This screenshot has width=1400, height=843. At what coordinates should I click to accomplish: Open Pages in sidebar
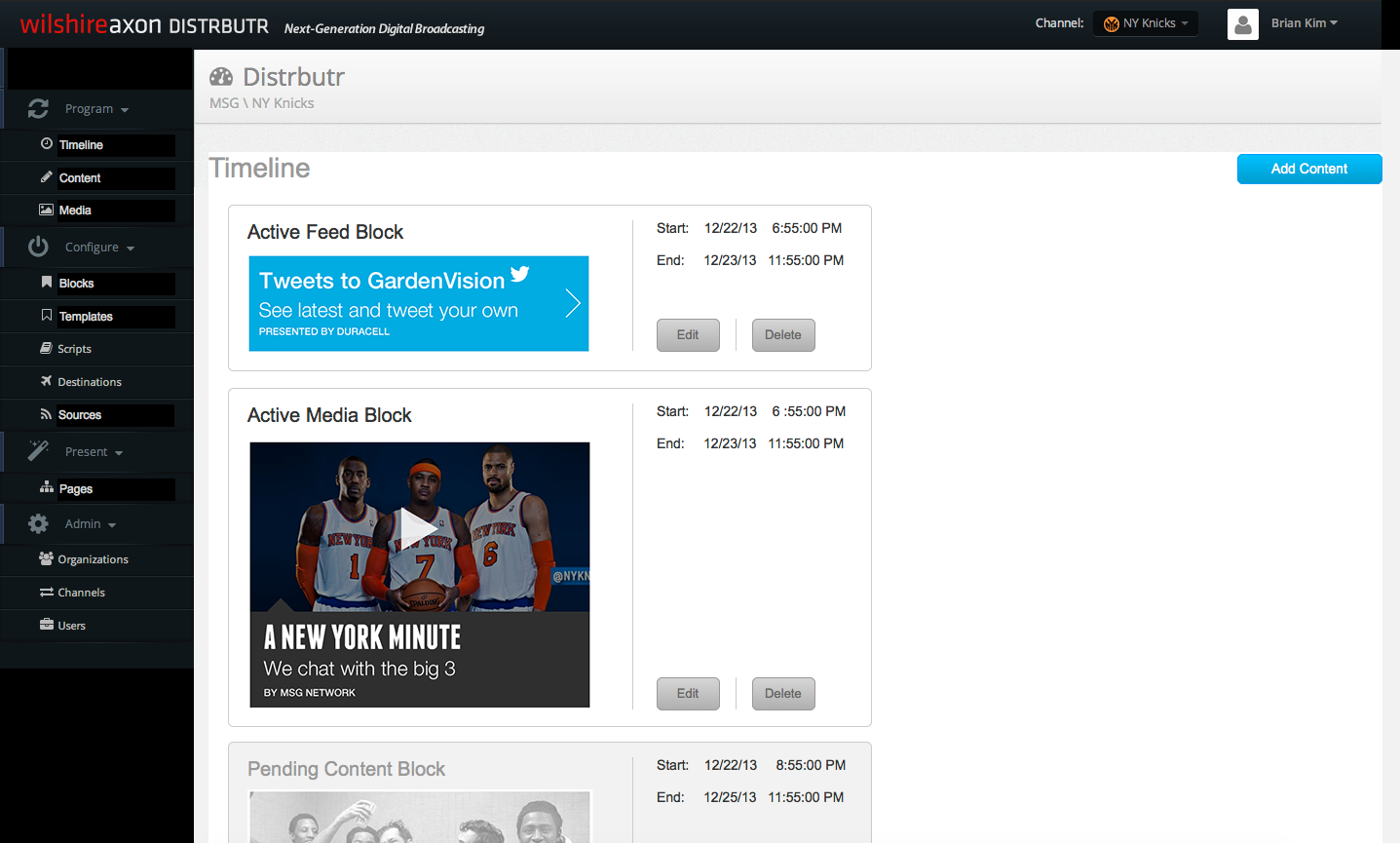point(76,489)
